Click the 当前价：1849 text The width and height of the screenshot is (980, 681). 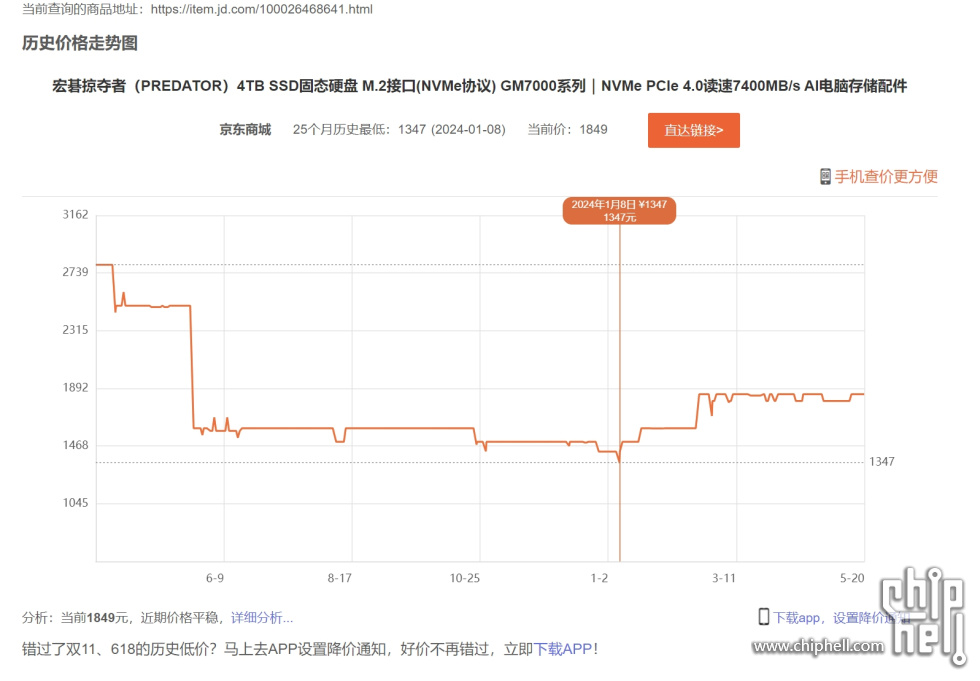(568, 129)
